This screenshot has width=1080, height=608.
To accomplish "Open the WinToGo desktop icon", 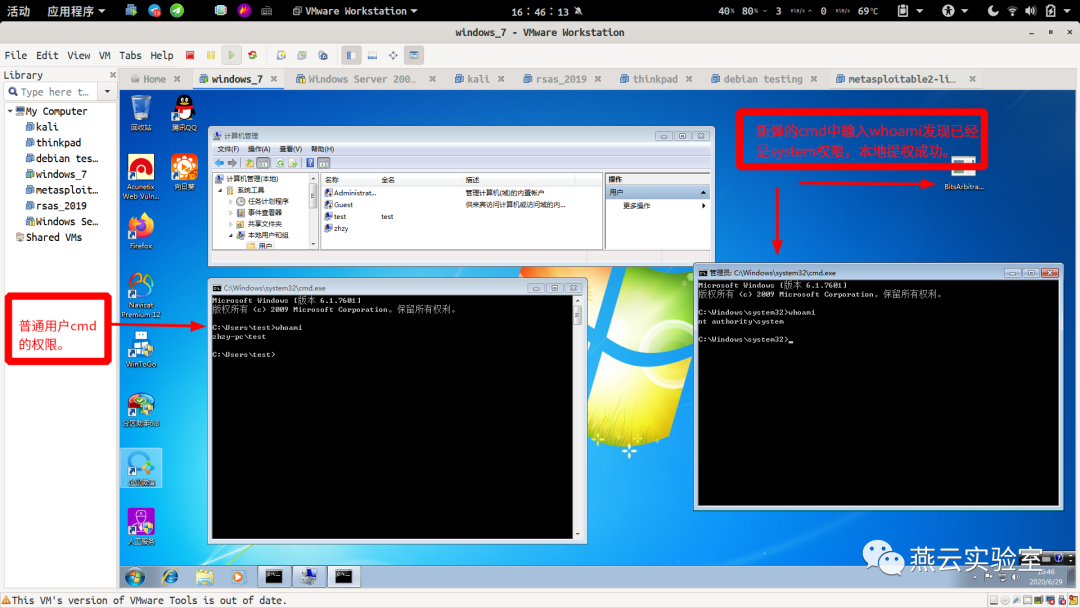I will point(141,348).
